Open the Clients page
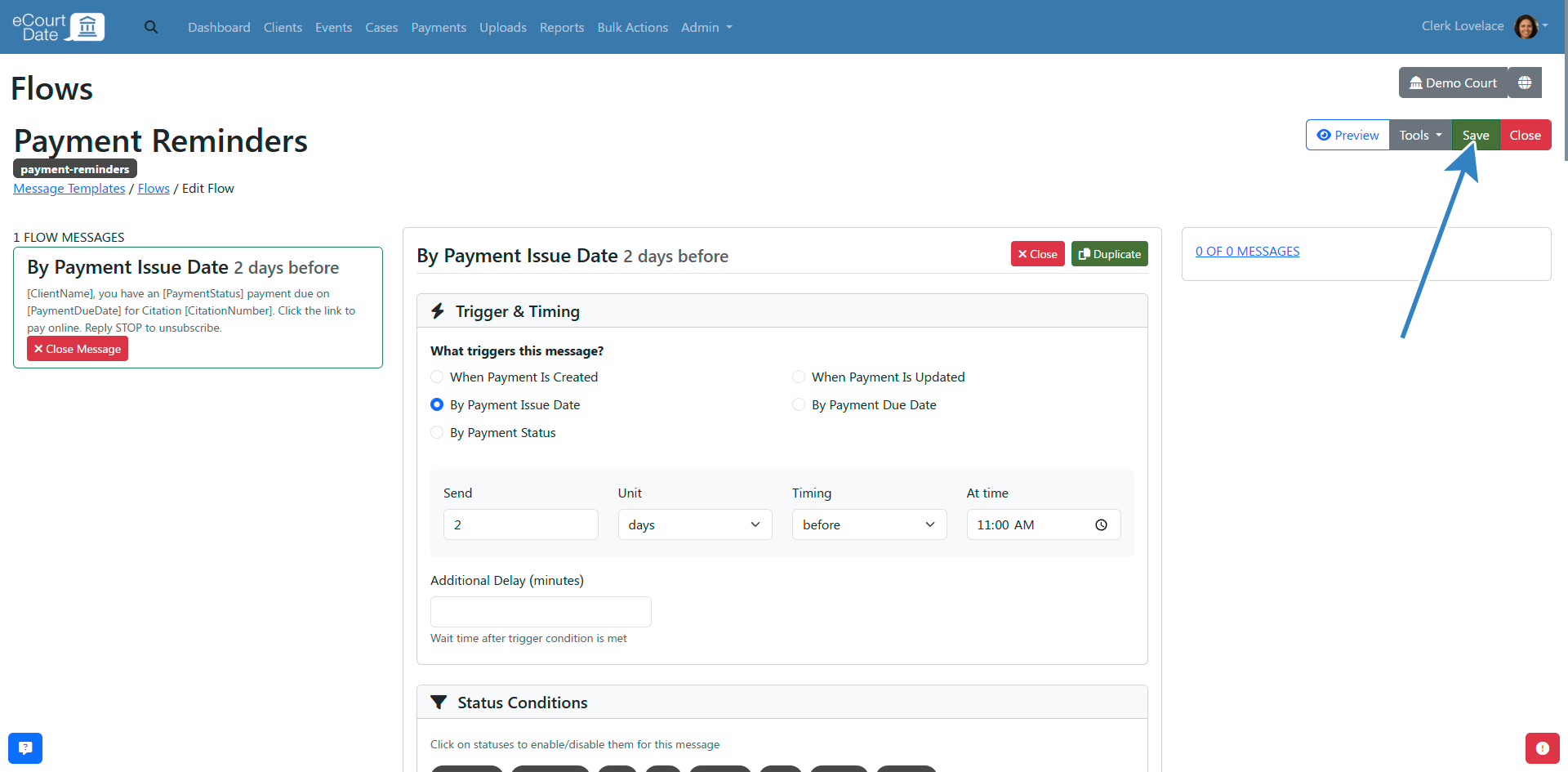1568x772 pixels. 283,27
